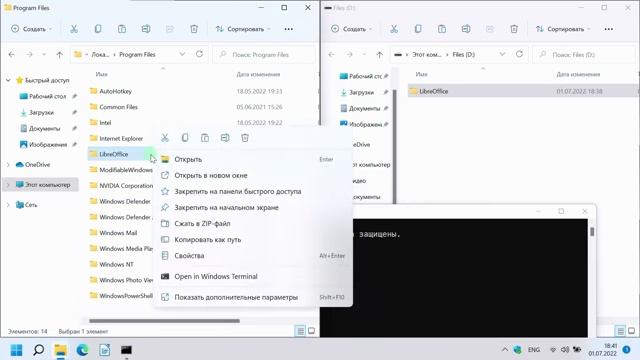Image resolution: width=640 pixels, height=360 pixels.
Task: Choose Open in Windows Terminal
Action: pyautogui.click(x=253, y=276)
